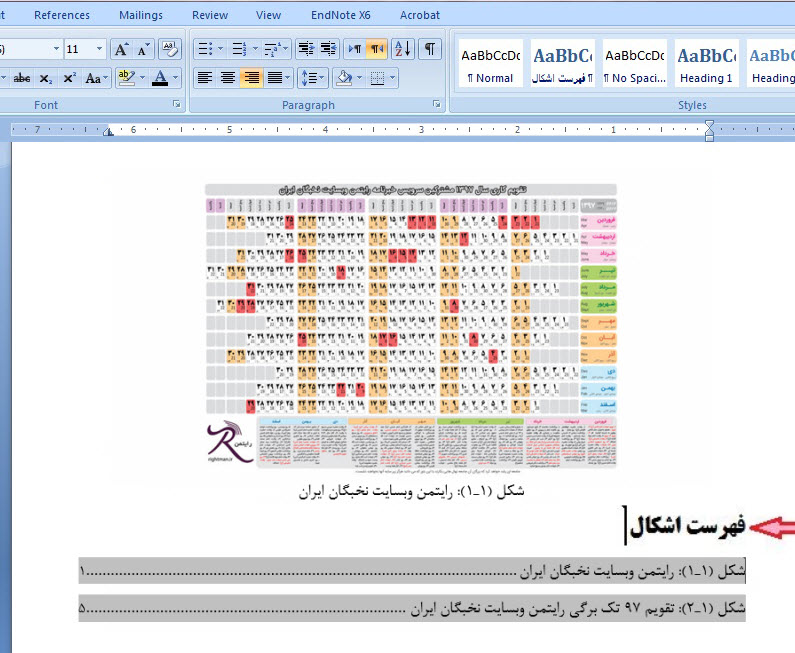
Task: Click the Justify alignment icon
Action: [x=275, y=78]
